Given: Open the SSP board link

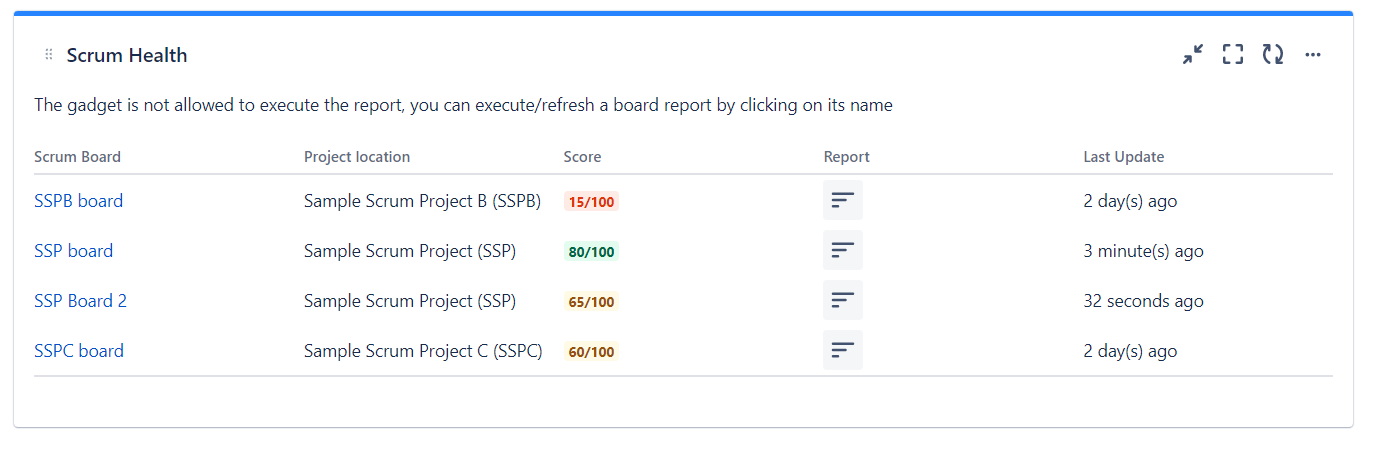Looking at the screenshot, I should (73, 251).
